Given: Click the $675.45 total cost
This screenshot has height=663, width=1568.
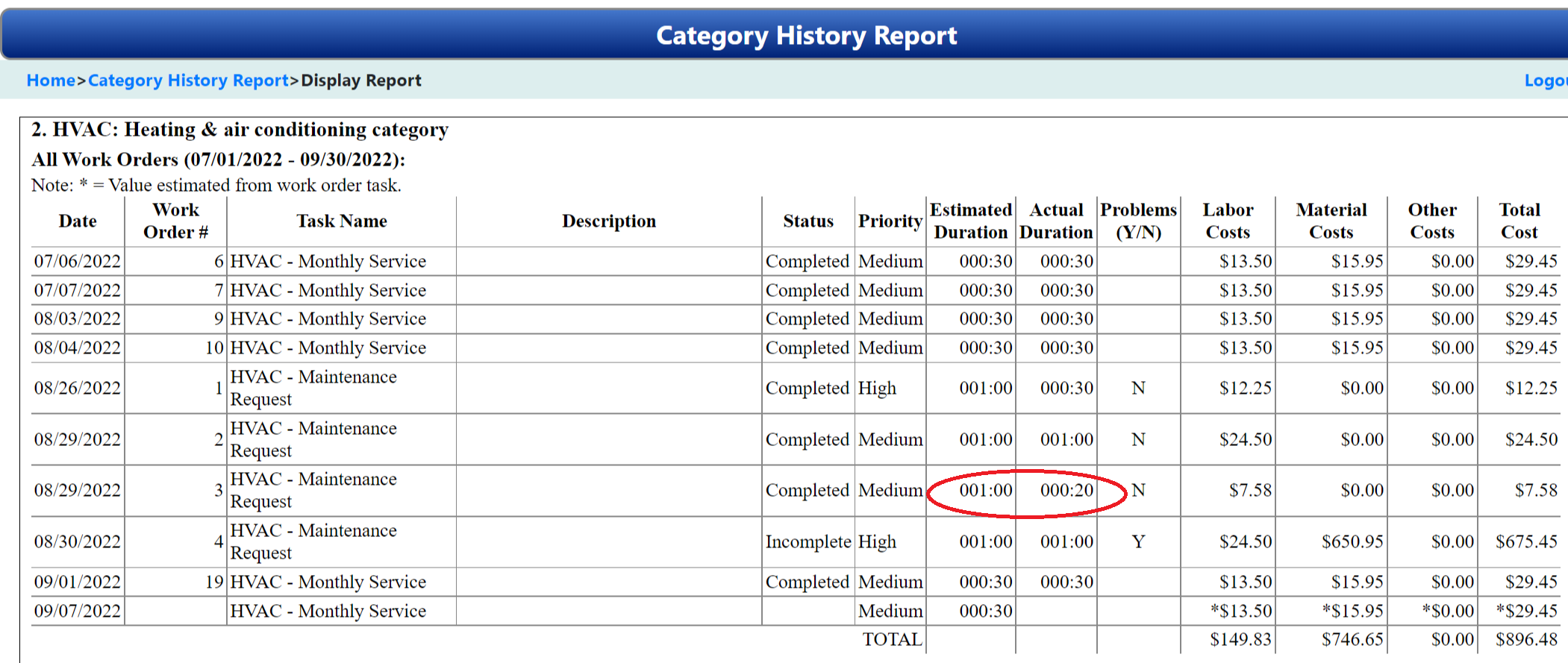Looking at the screenshot, I should (1526, 542).
